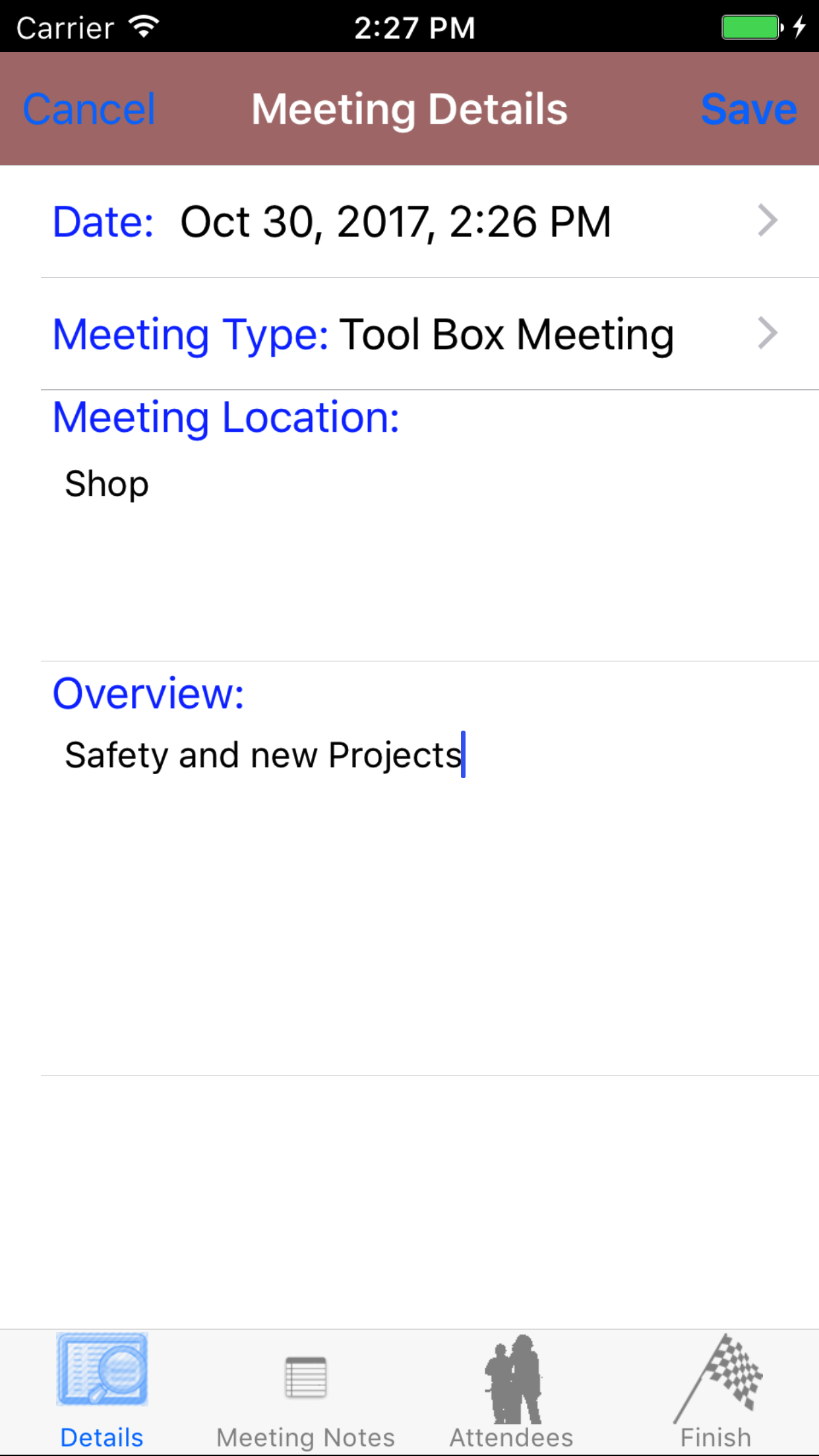Save the meeting details
This screenshot has height=1456, width=819.
pos(748,109)
